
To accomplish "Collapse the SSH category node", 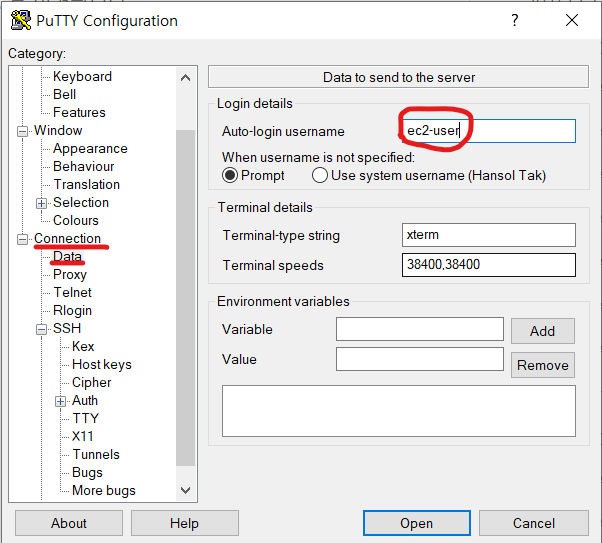I will point(41,329).
